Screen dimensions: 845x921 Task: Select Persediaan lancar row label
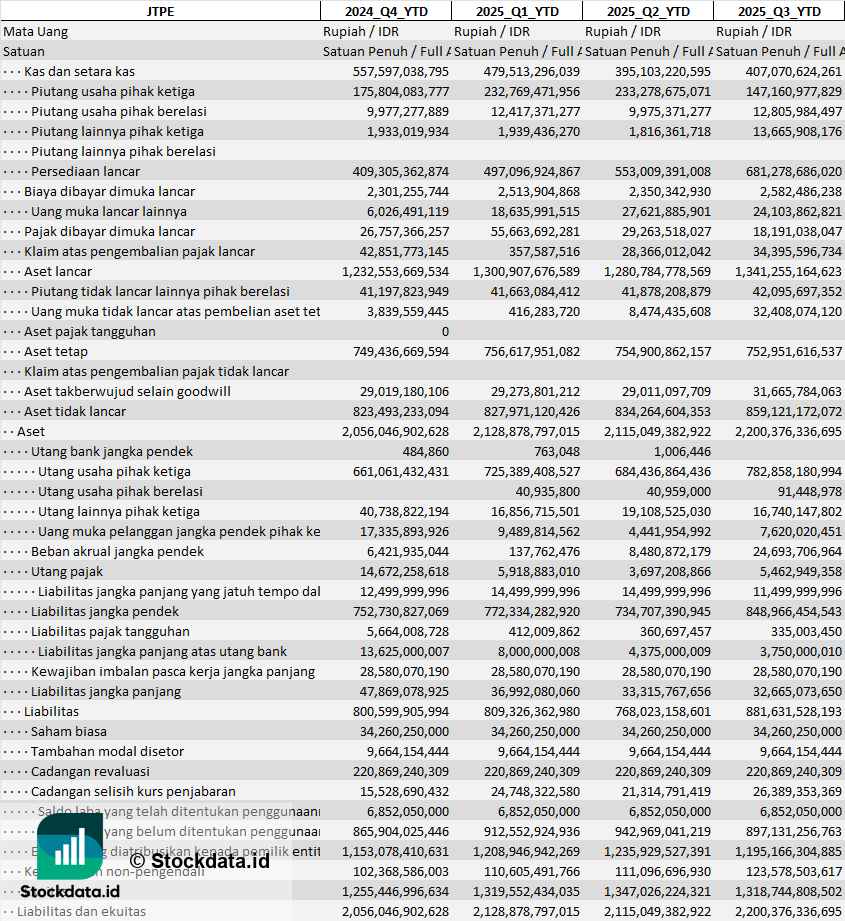point(85,172)
